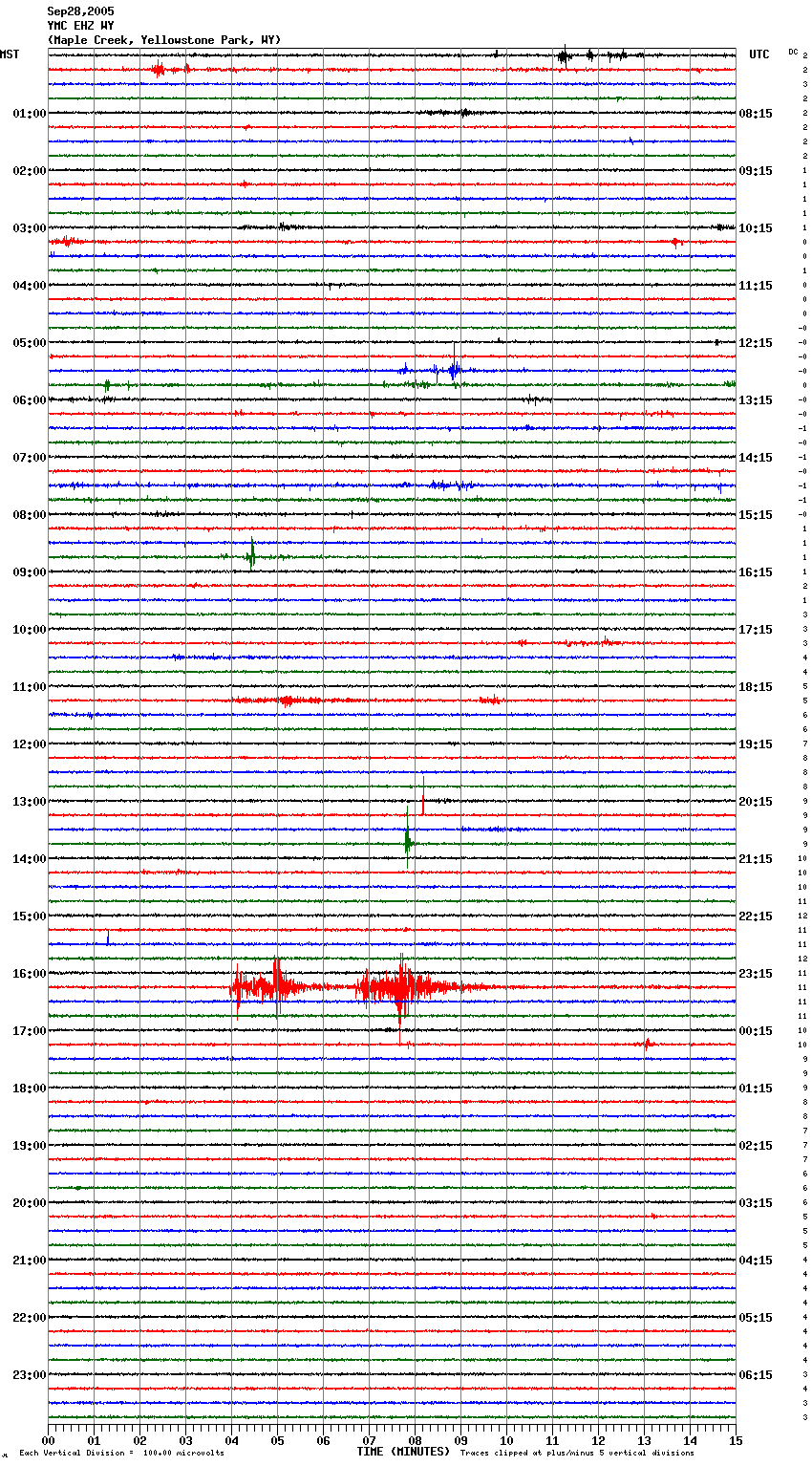Select the station code YMC EHZ WY
This screenshot has width=812, height=1466.
click(80, 26)
